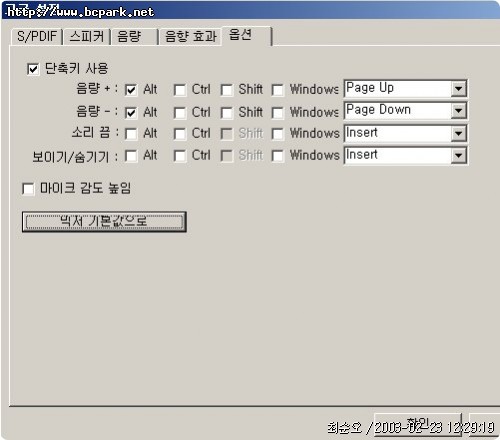The image size is (500, 440).
Task: Open the 스피커 tab
Action: click(87, 36)
